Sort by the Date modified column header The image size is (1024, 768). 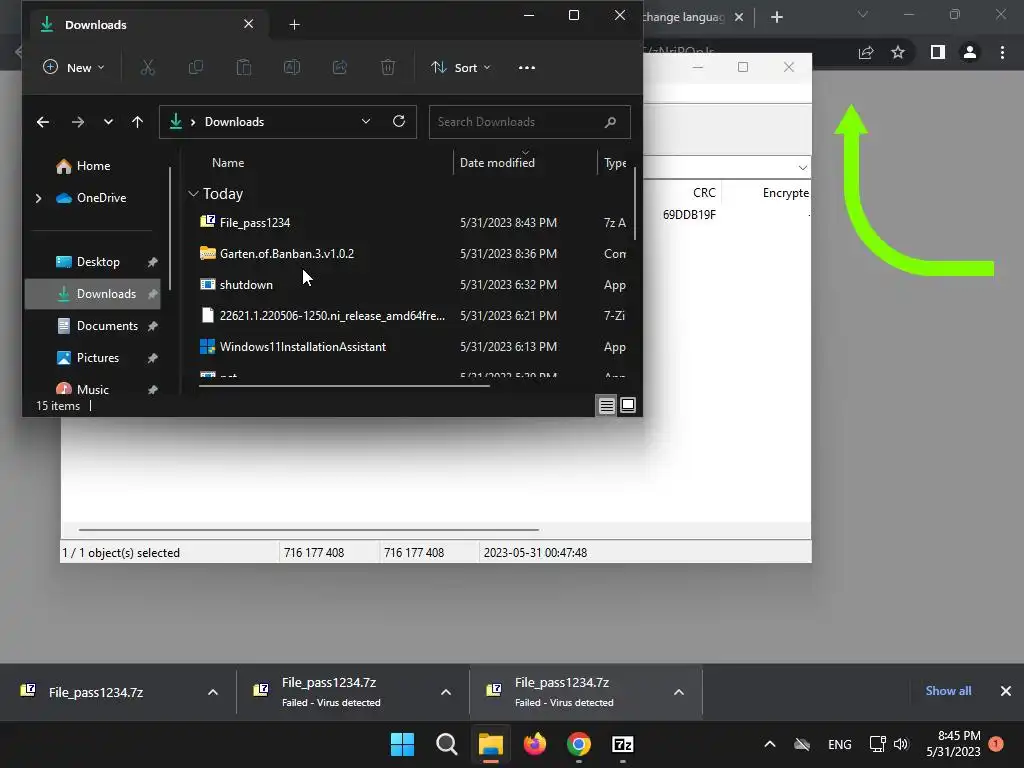tap(497, 163)
